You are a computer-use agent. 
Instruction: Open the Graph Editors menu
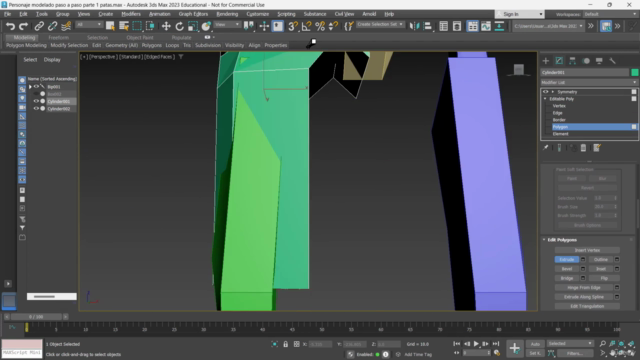[x=193, y=14]
